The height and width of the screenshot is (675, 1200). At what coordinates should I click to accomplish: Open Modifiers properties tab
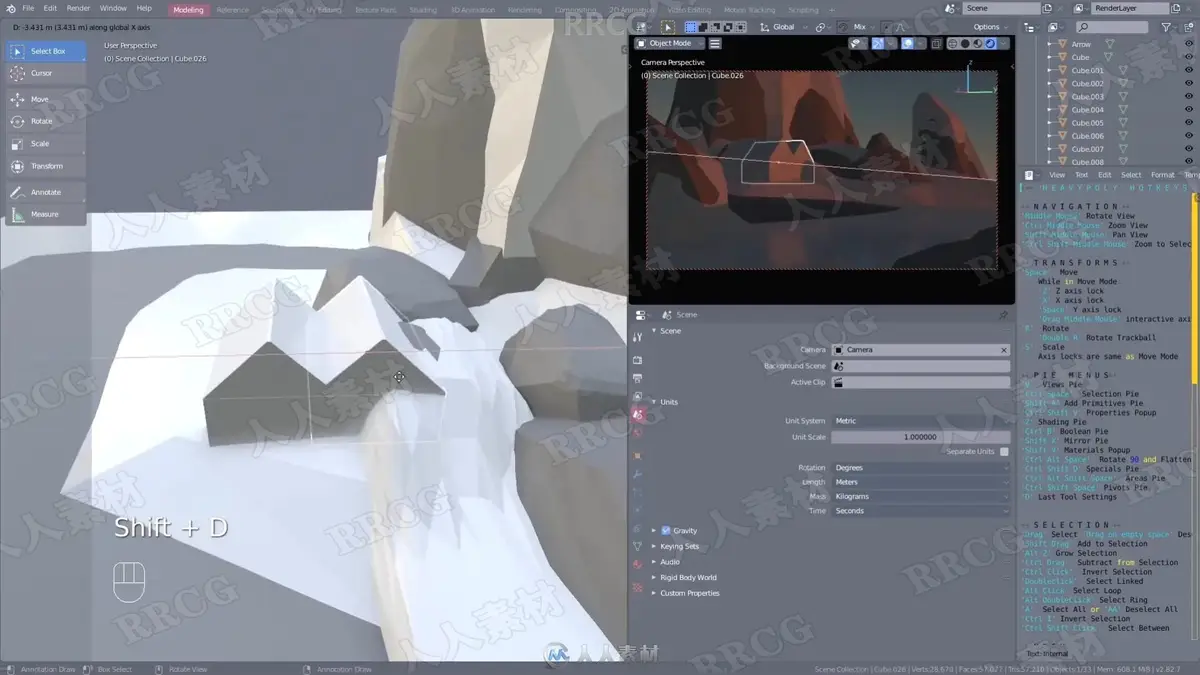click(637, 474)
